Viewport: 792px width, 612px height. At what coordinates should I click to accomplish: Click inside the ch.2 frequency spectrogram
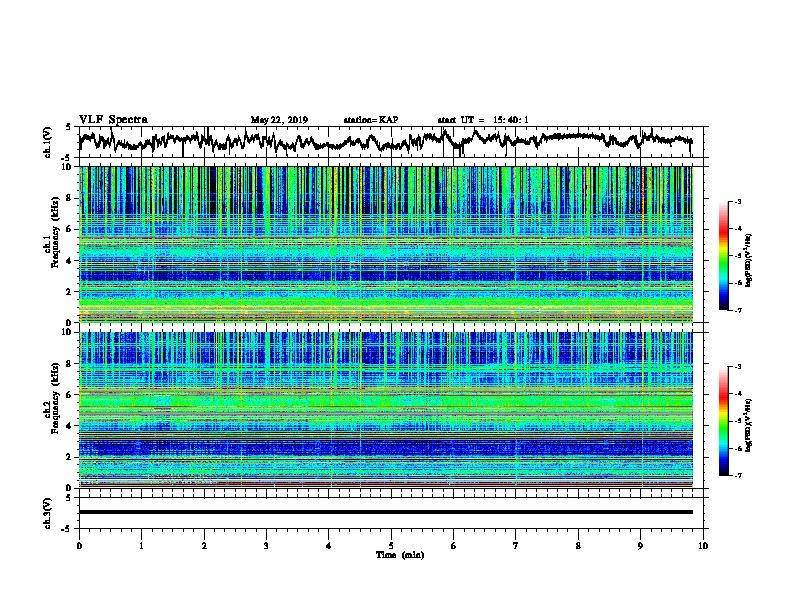pyautogui.click(x=386, y=410)
